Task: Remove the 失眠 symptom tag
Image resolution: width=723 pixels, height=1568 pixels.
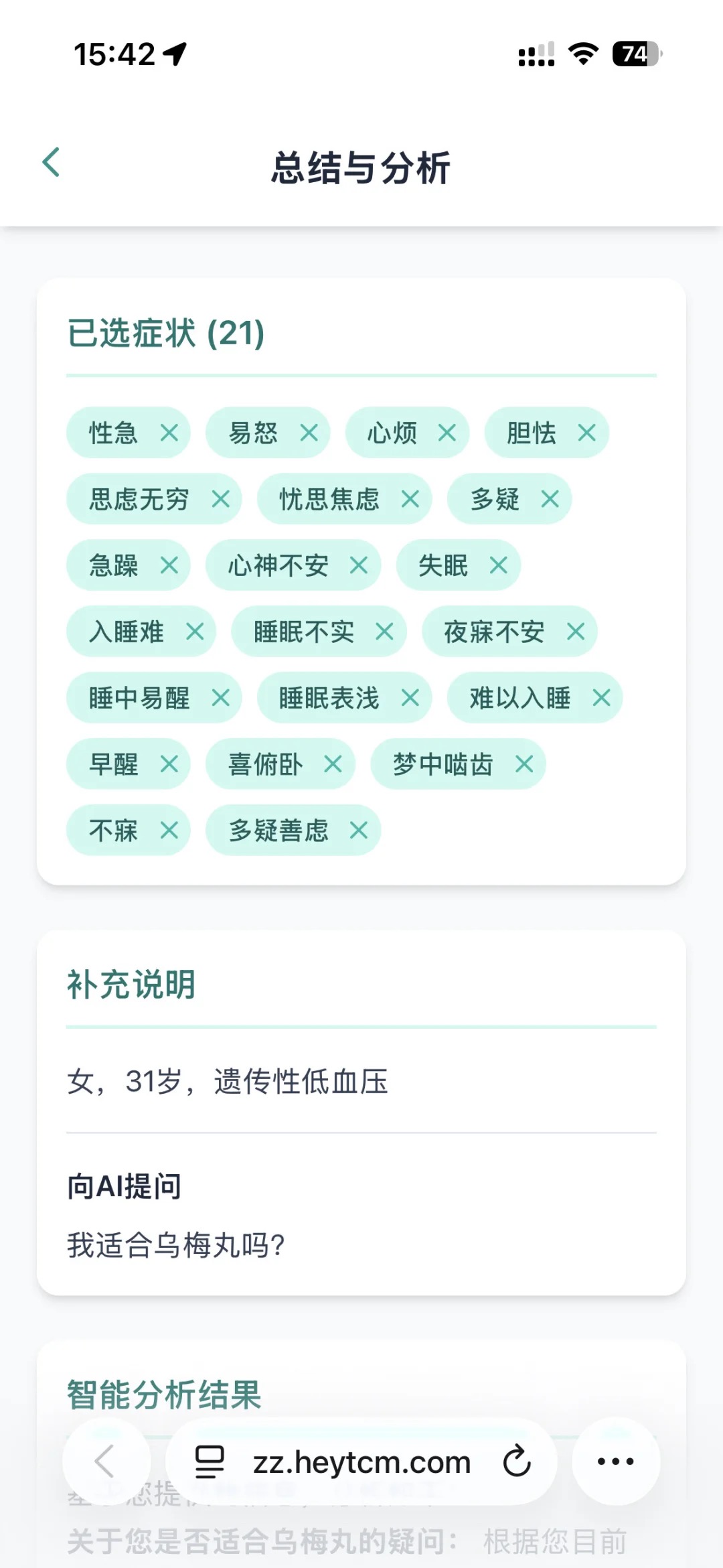Action: (x=499, y=565)
